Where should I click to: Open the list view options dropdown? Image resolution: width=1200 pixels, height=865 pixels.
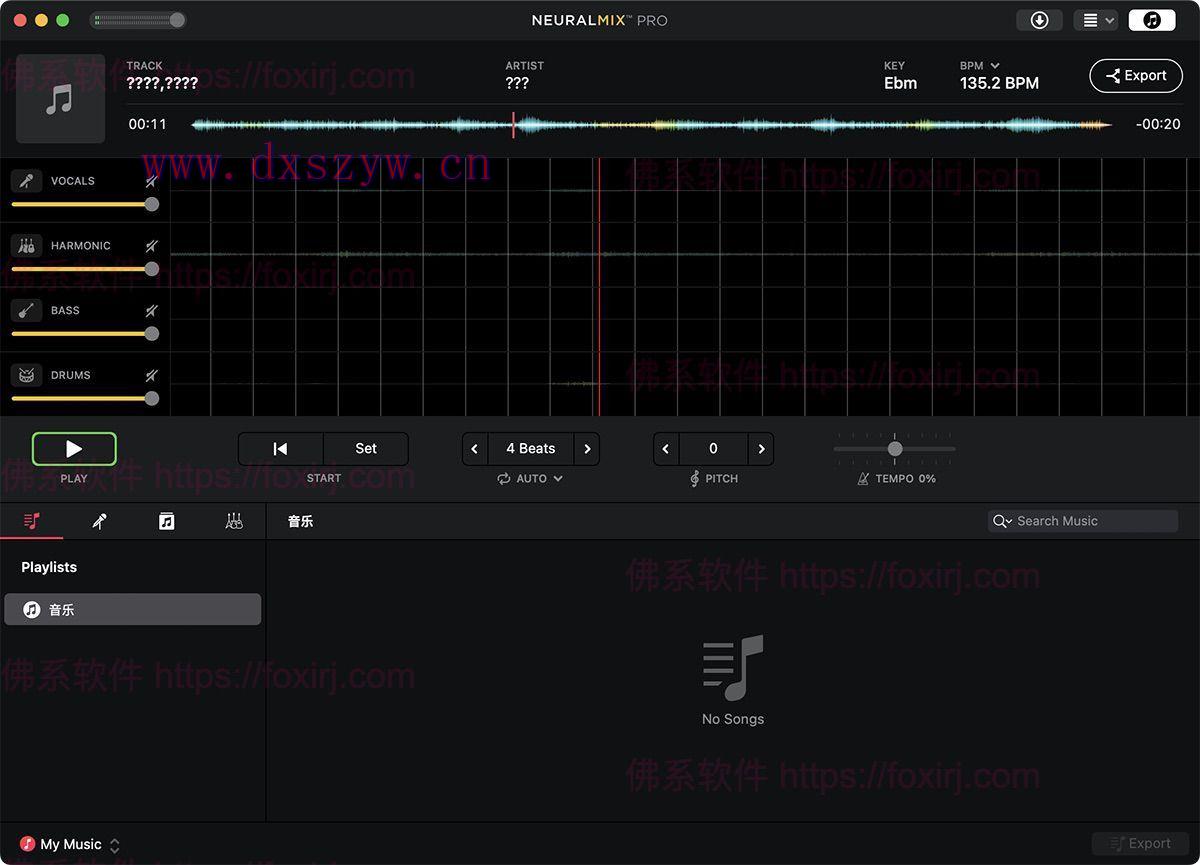tap(1096, 20)
